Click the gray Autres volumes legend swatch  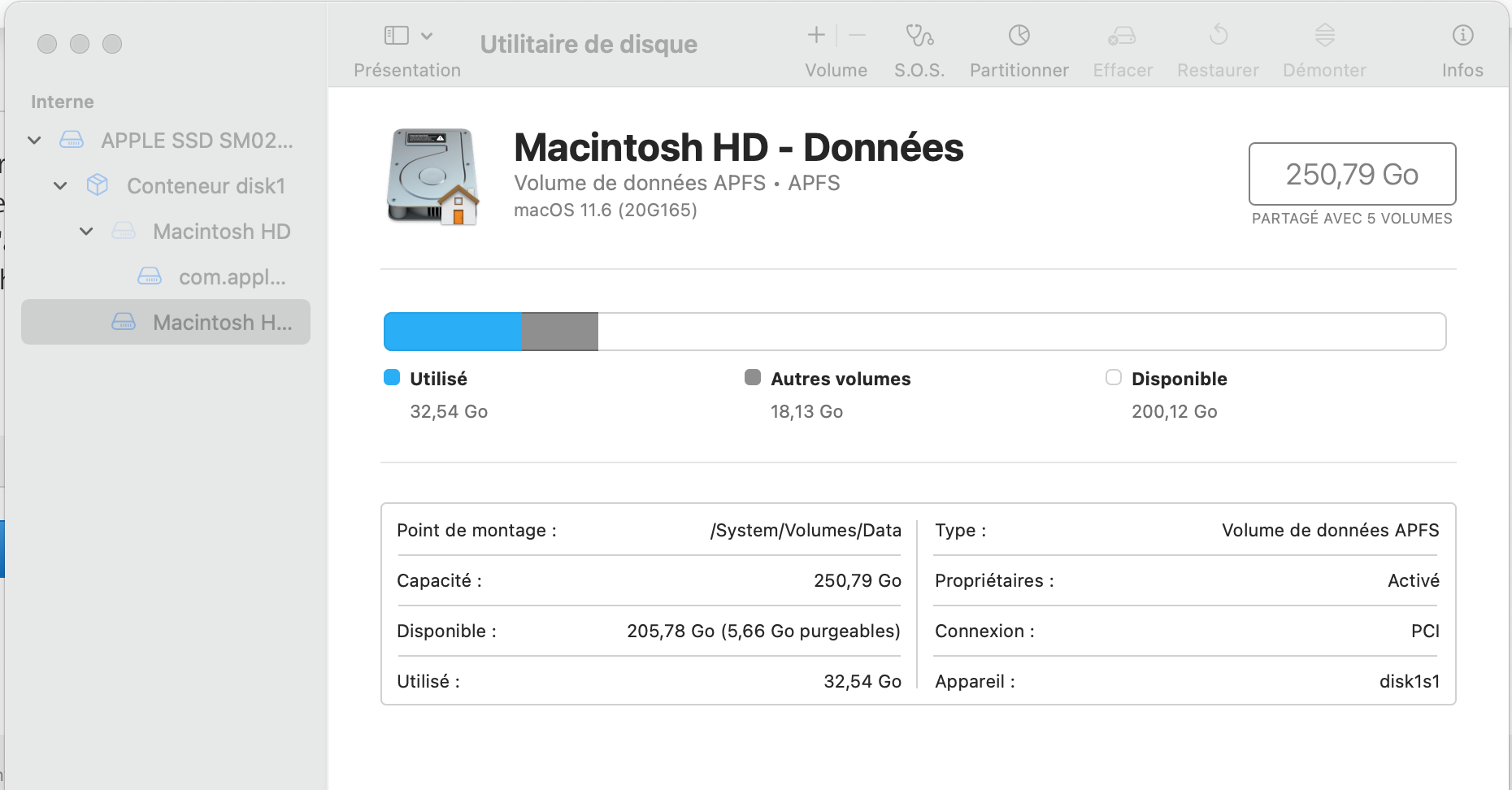[x=753, y=378]
